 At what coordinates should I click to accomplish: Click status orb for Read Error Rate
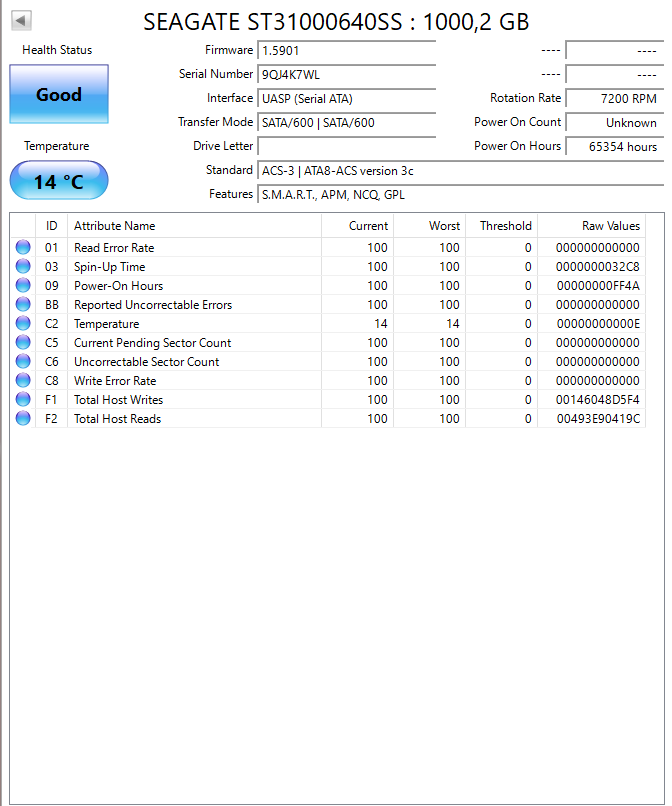point(23,247)
